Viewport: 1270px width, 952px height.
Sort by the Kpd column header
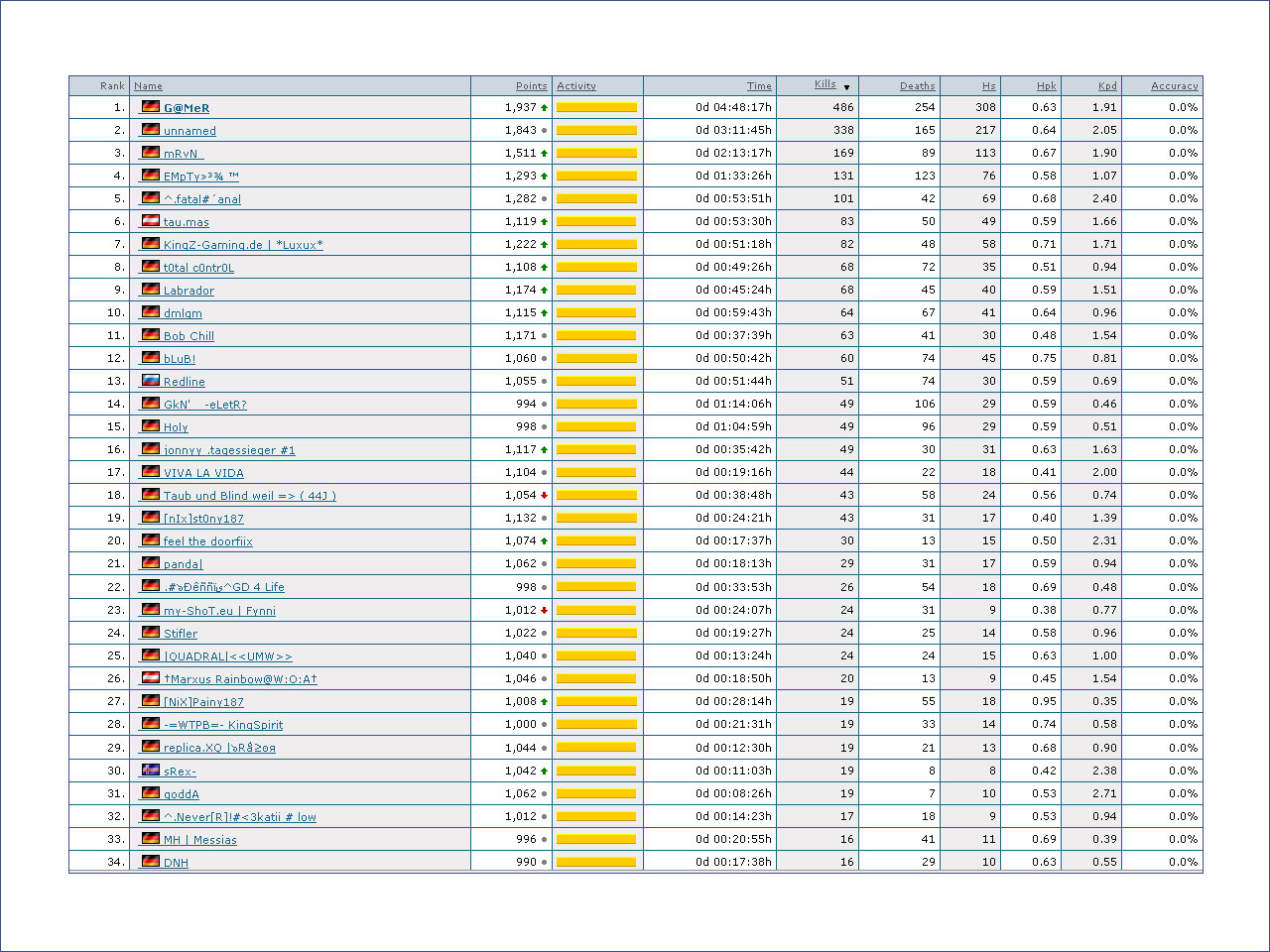pos(1107,86)
